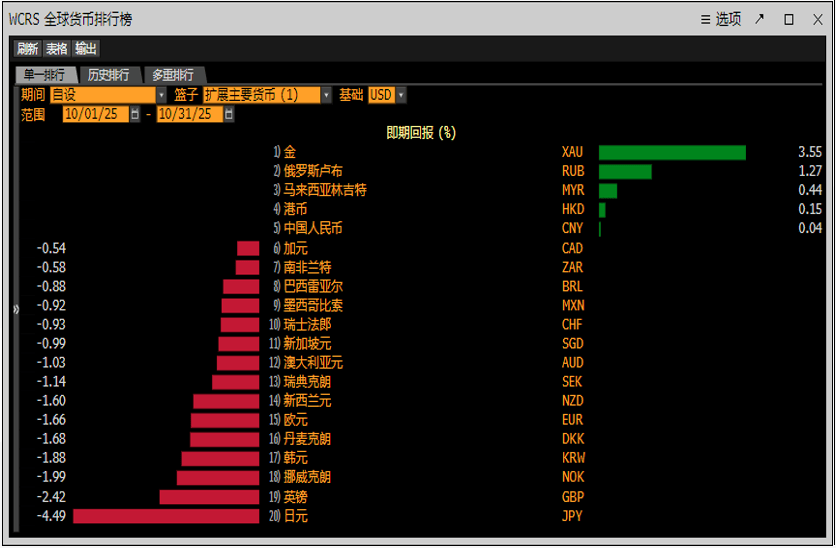The width and height of the screenshot is (836, 548).
Task: Click the GBP ticker code
Action: [573, 497]
